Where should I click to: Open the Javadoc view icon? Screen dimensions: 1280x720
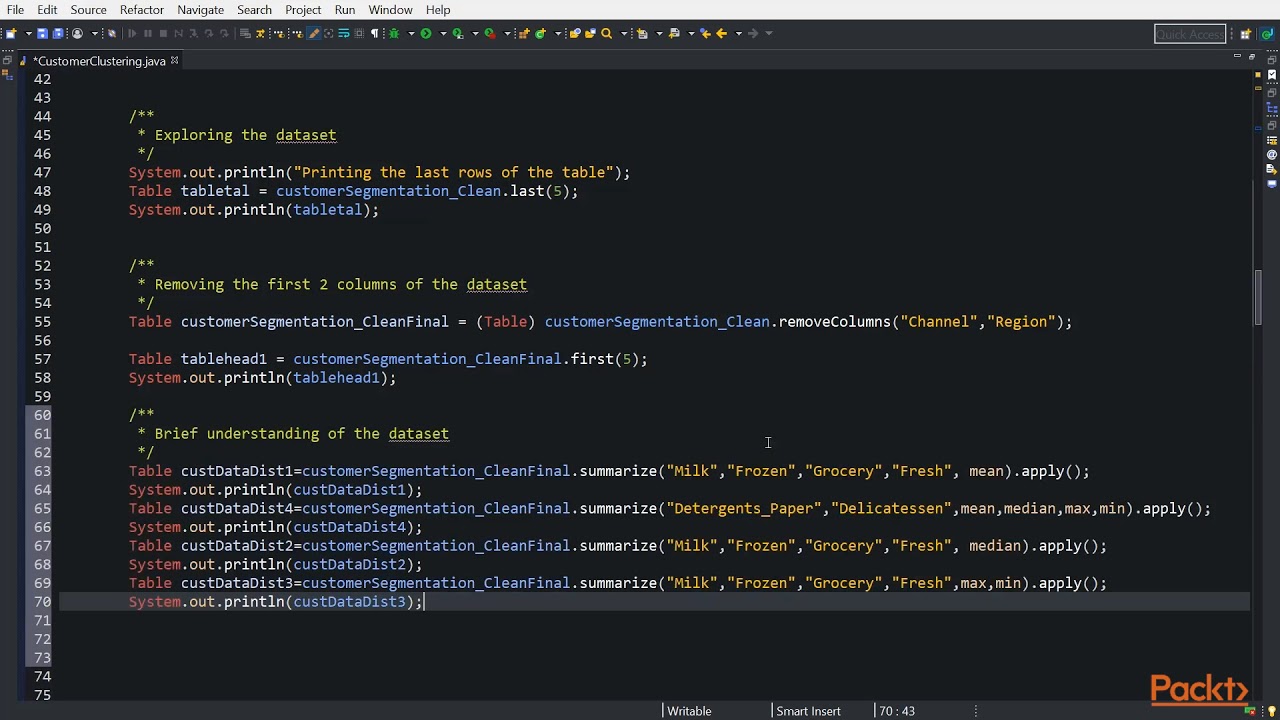pyautogui.click(x=1272, y=154)
